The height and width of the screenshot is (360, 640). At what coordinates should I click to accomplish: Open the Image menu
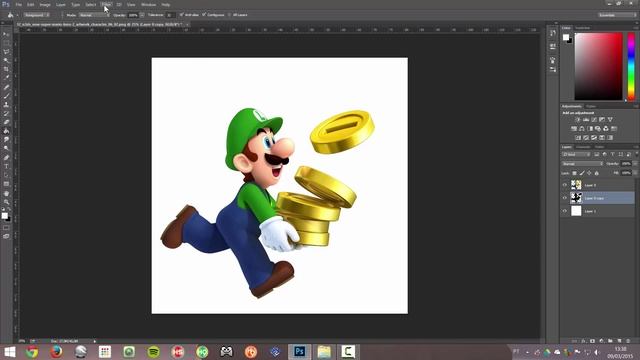[45, 4]
